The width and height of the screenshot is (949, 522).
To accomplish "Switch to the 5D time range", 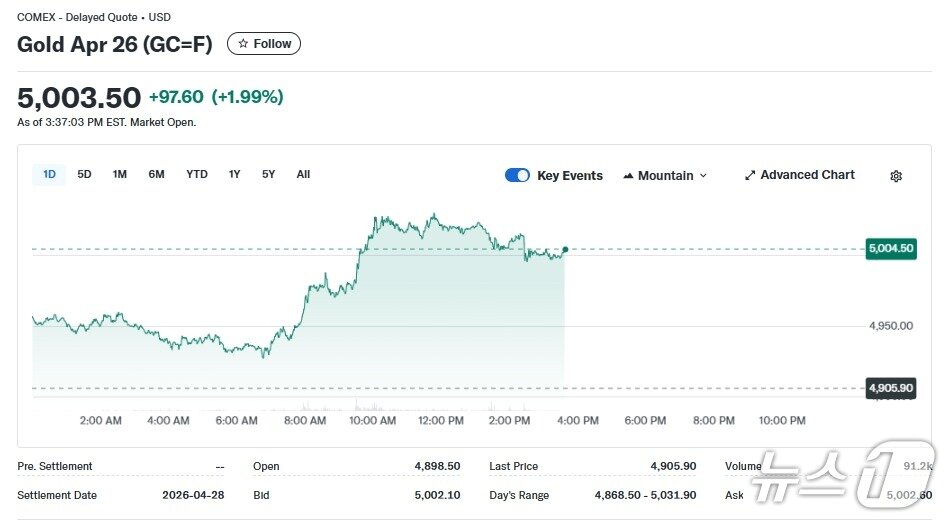I will (84, 174).
